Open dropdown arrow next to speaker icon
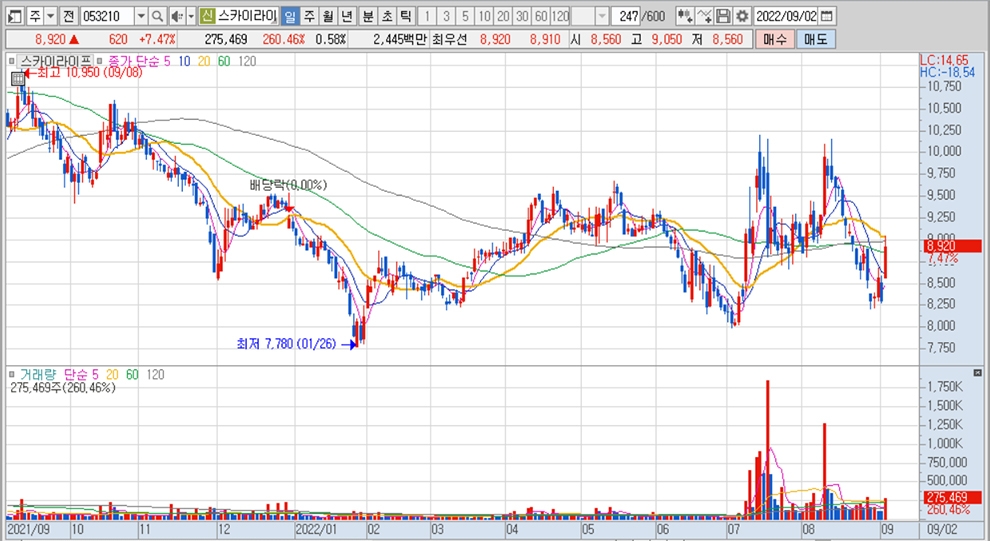 click(190, 16)
